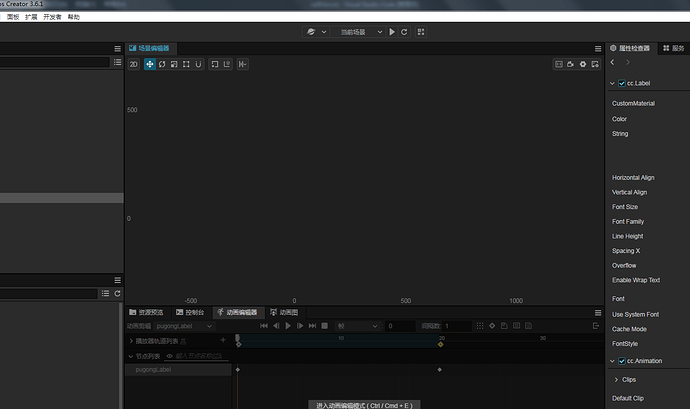Viewport: 690px width, 409px height.
Task: Step to previous animation frame
Action: tap(276, 326)
